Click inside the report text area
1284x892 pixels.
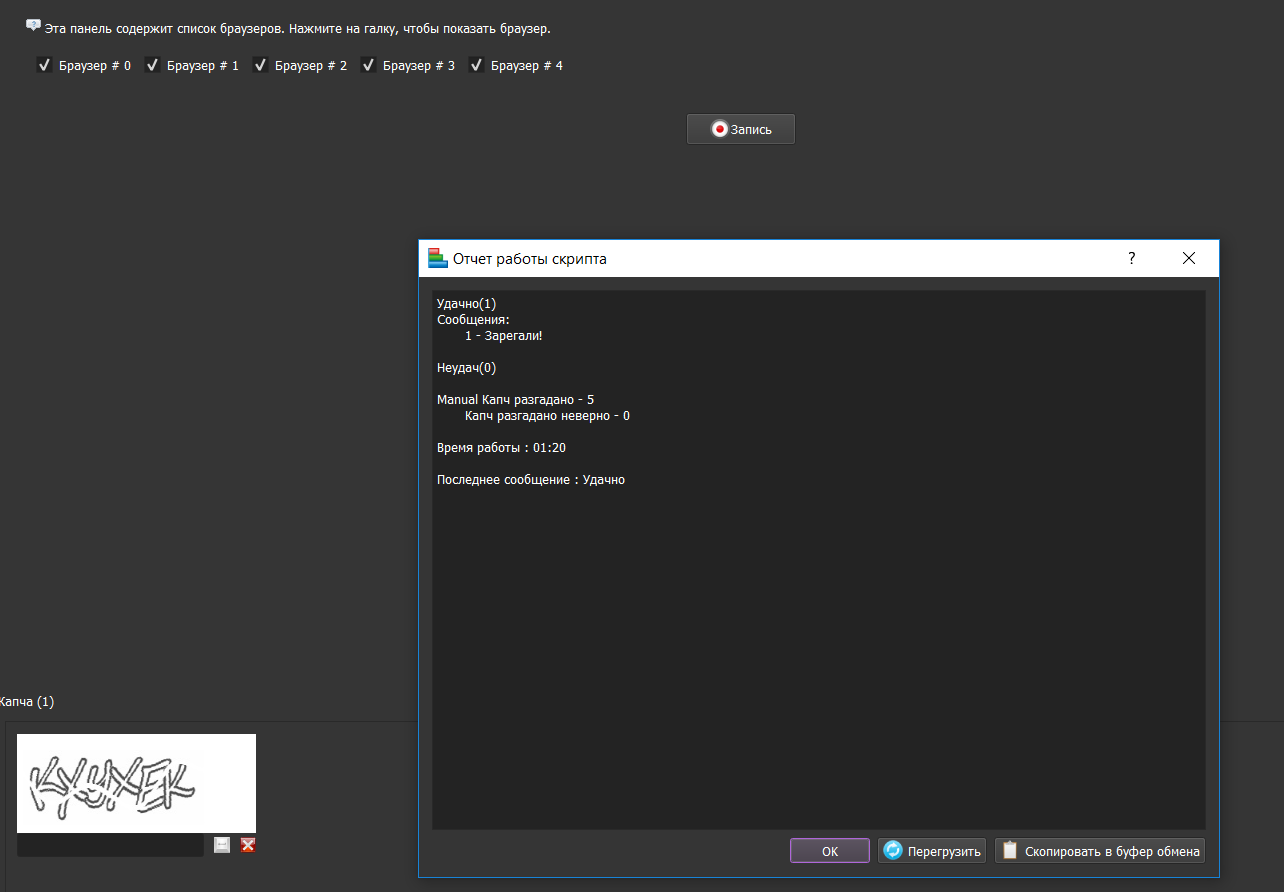click(817, 650)
